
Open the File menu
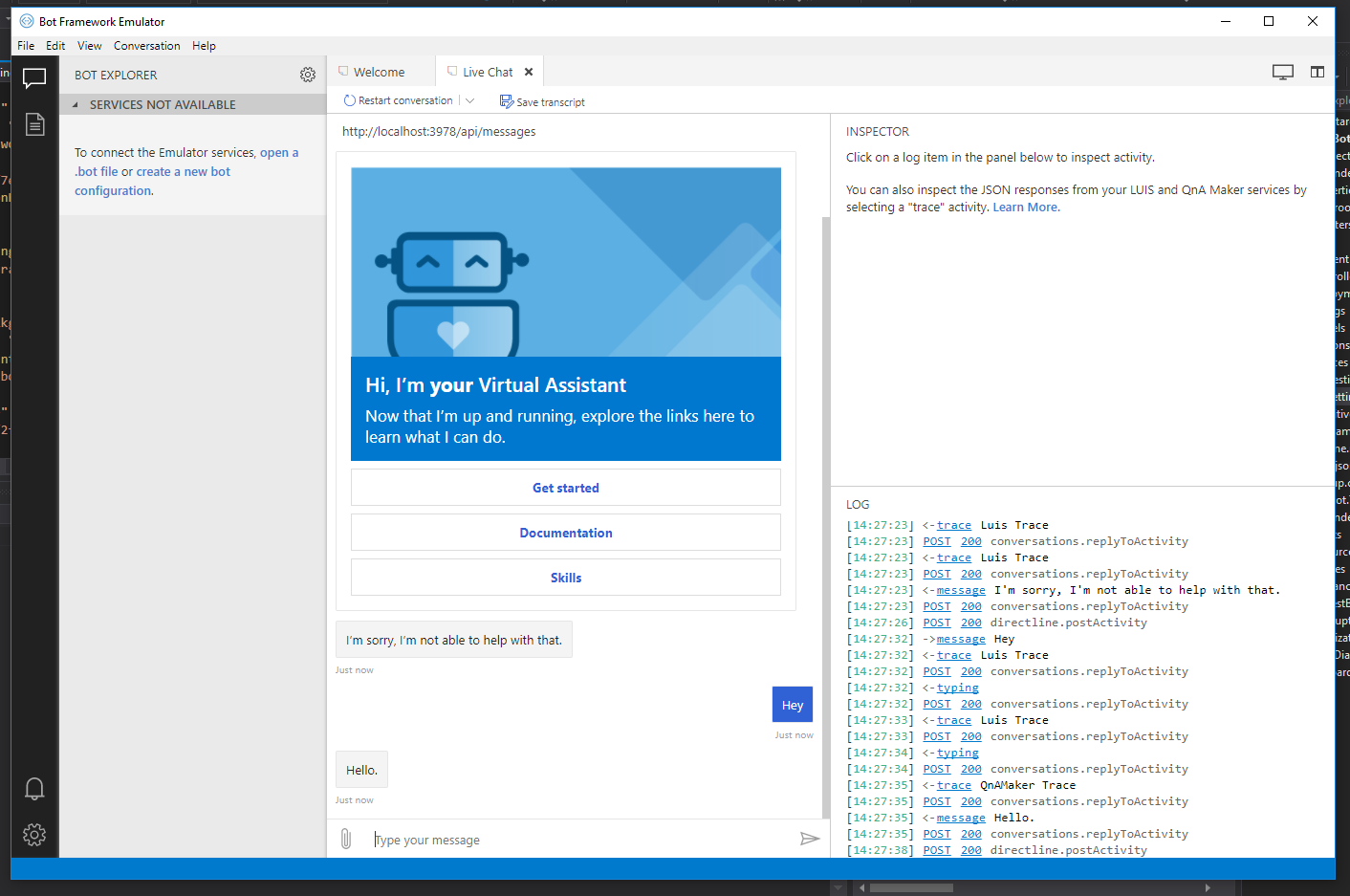tap(26, 45)
